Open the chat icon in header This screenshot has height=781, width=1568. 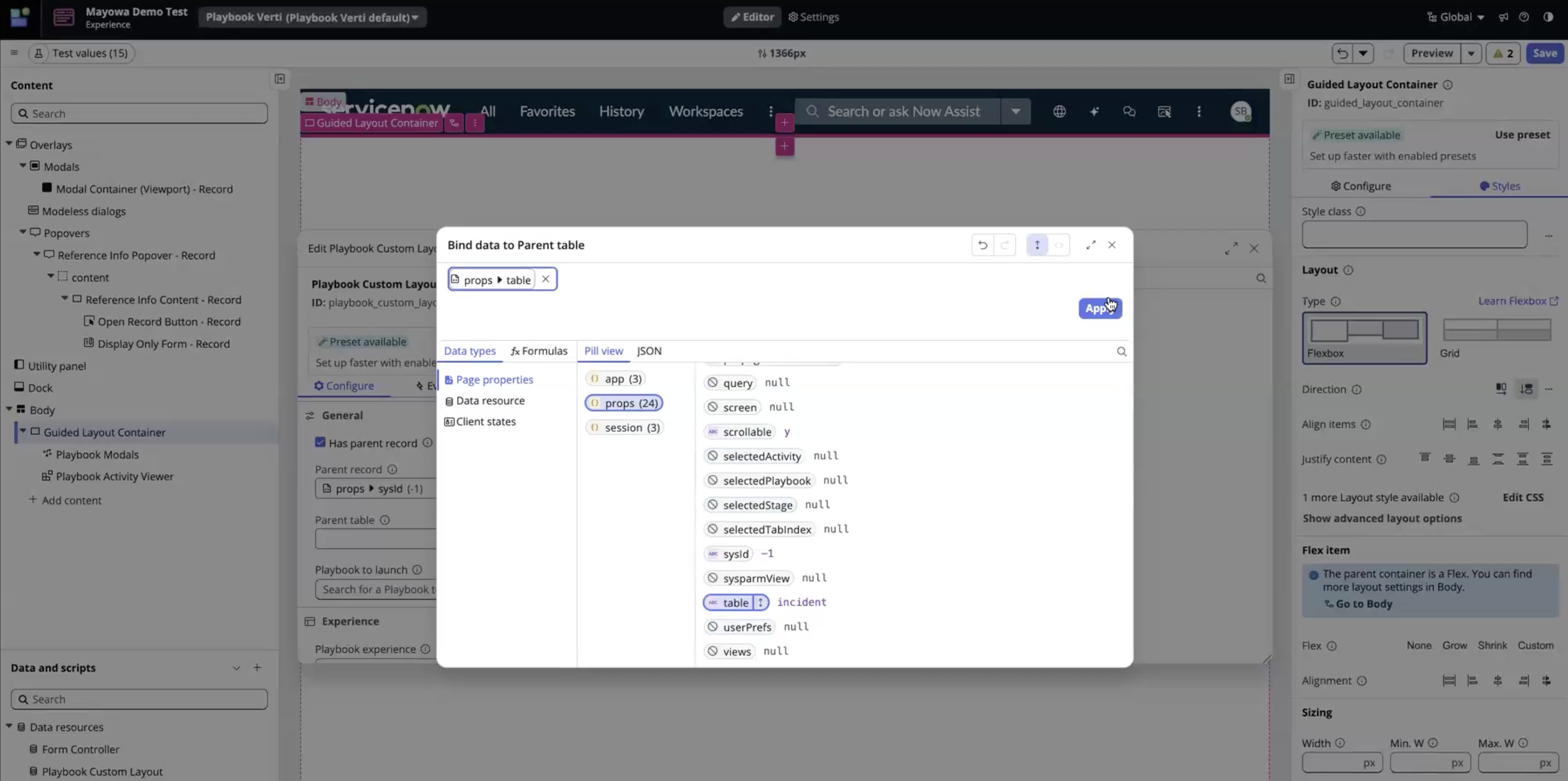pos(1129,111)
